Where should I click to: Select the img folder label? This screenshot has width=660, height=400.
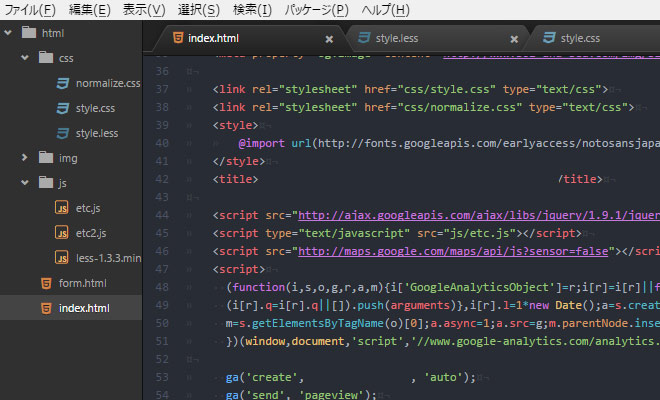point(68,158)
